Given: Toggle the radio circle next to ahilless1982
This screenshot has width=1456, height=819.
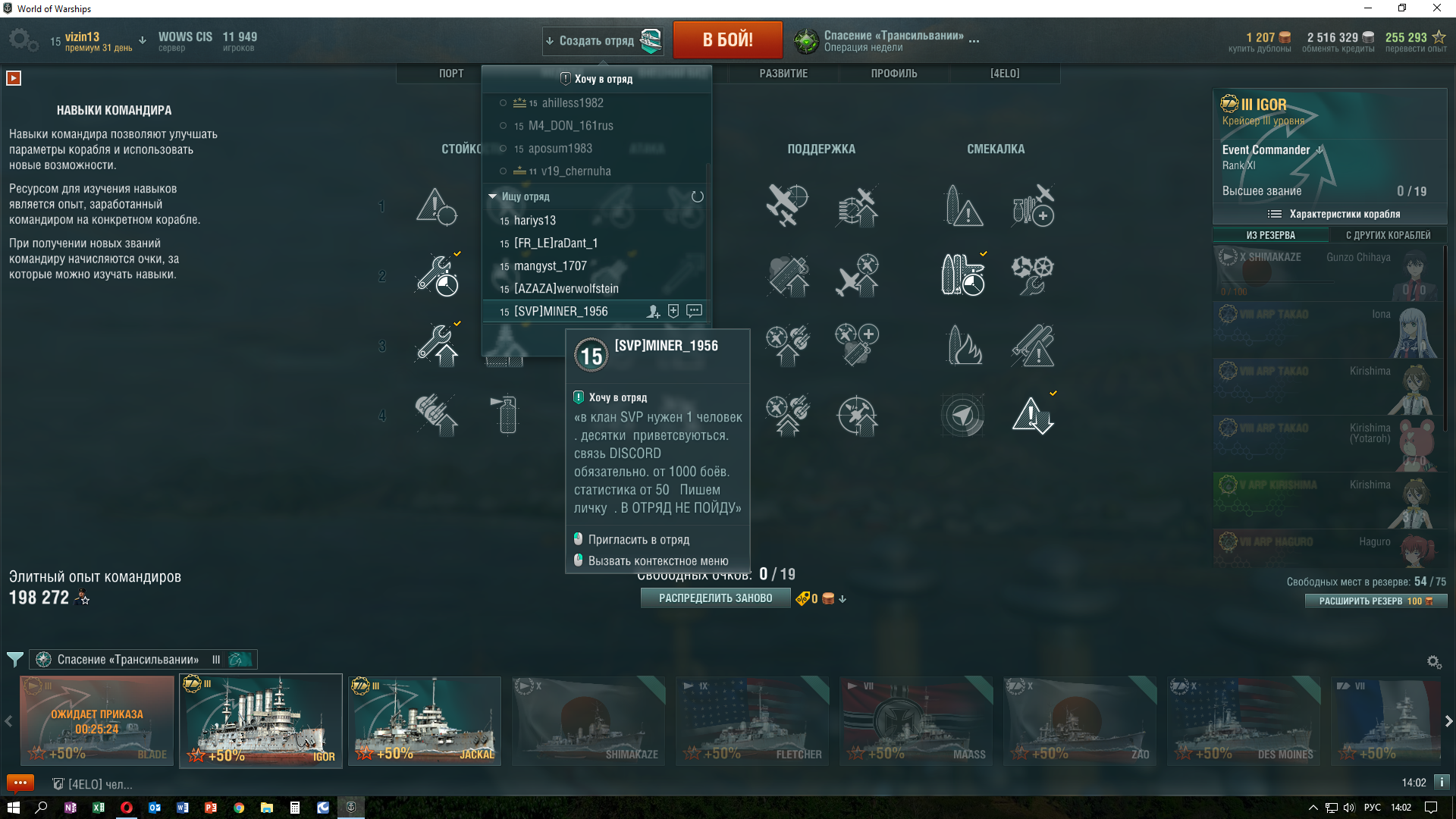Looking at the screenshot, I should [x=503, y=103].
